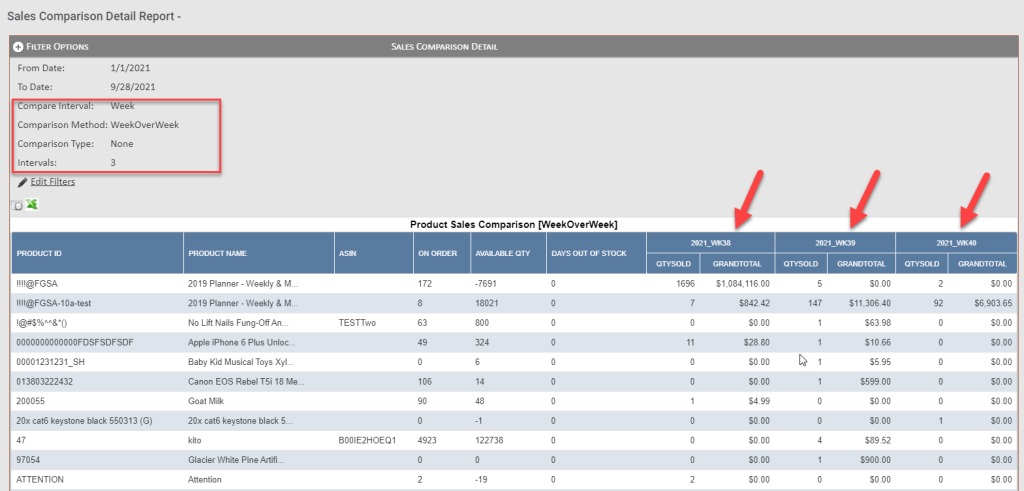The width and height of the screenshot is (1024, 491).
Task: Click Grandtotal header under 2021_WK38
Action: tap(737, 264)
